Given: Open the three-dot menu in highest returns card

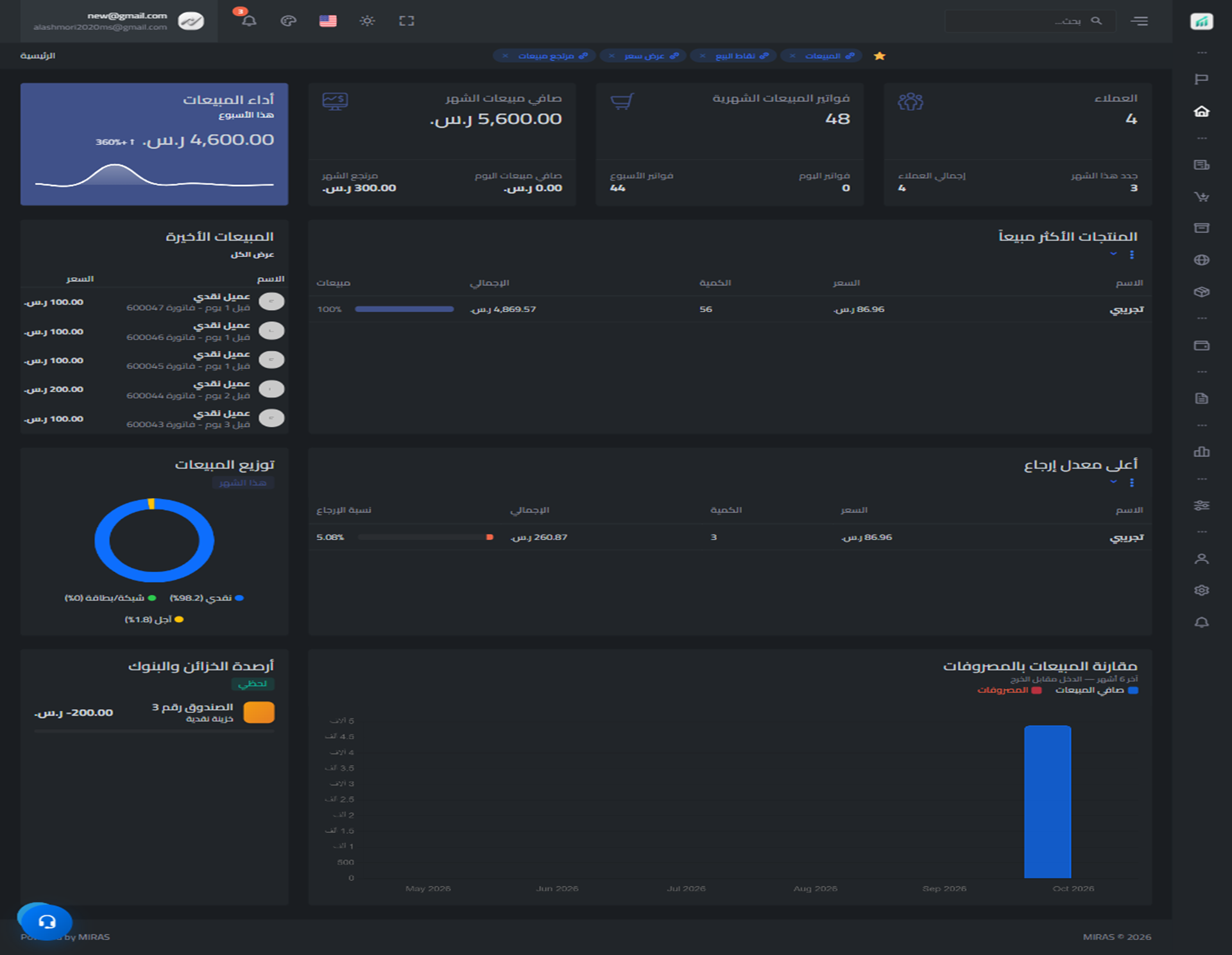Looking at the screenshot, I should pyautogui.click(x=1132, y=482).
